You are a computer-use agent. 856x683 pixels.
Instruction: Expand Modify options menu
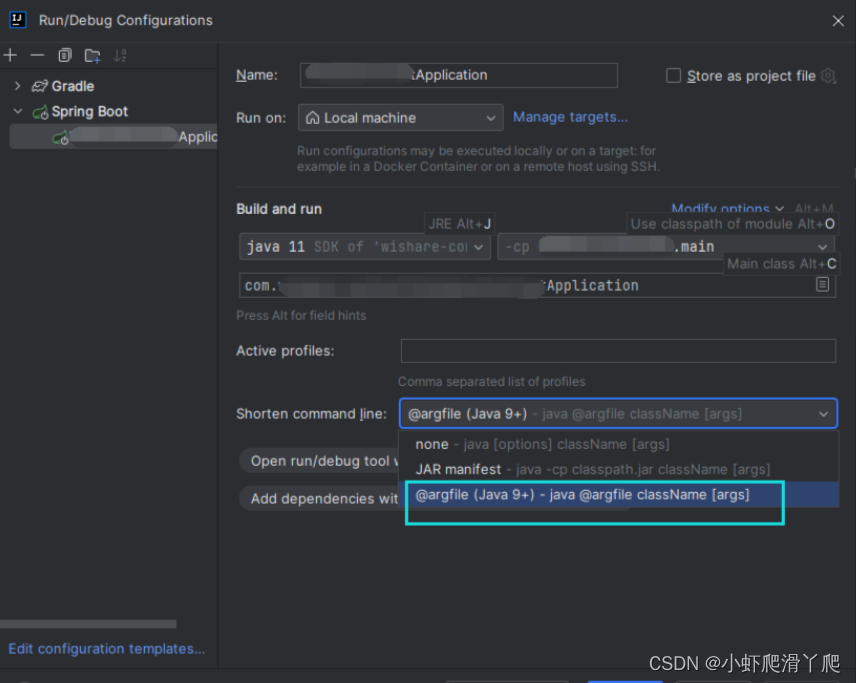727,209
